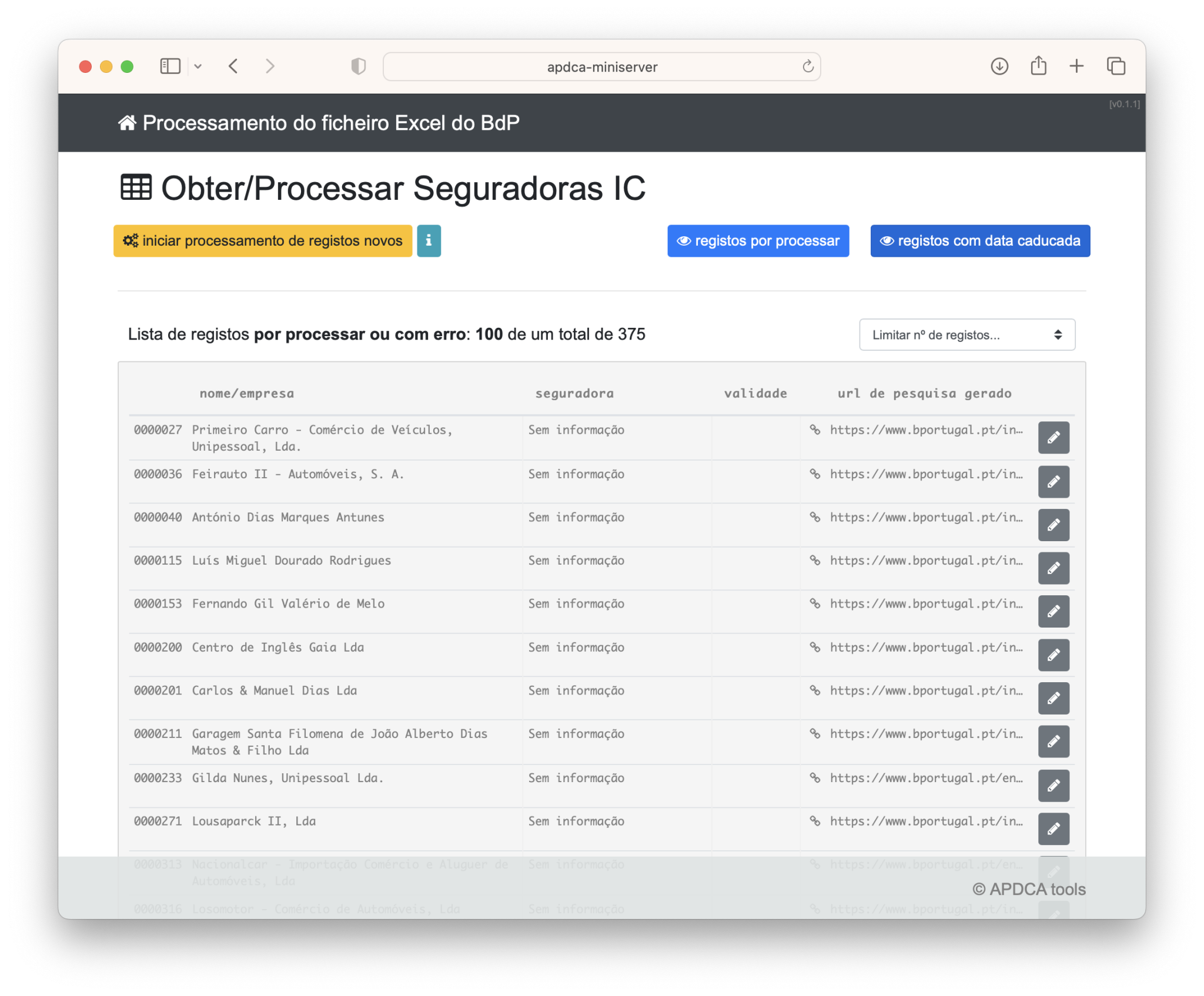Toggle the Safari sidebar

coord(170,66)
